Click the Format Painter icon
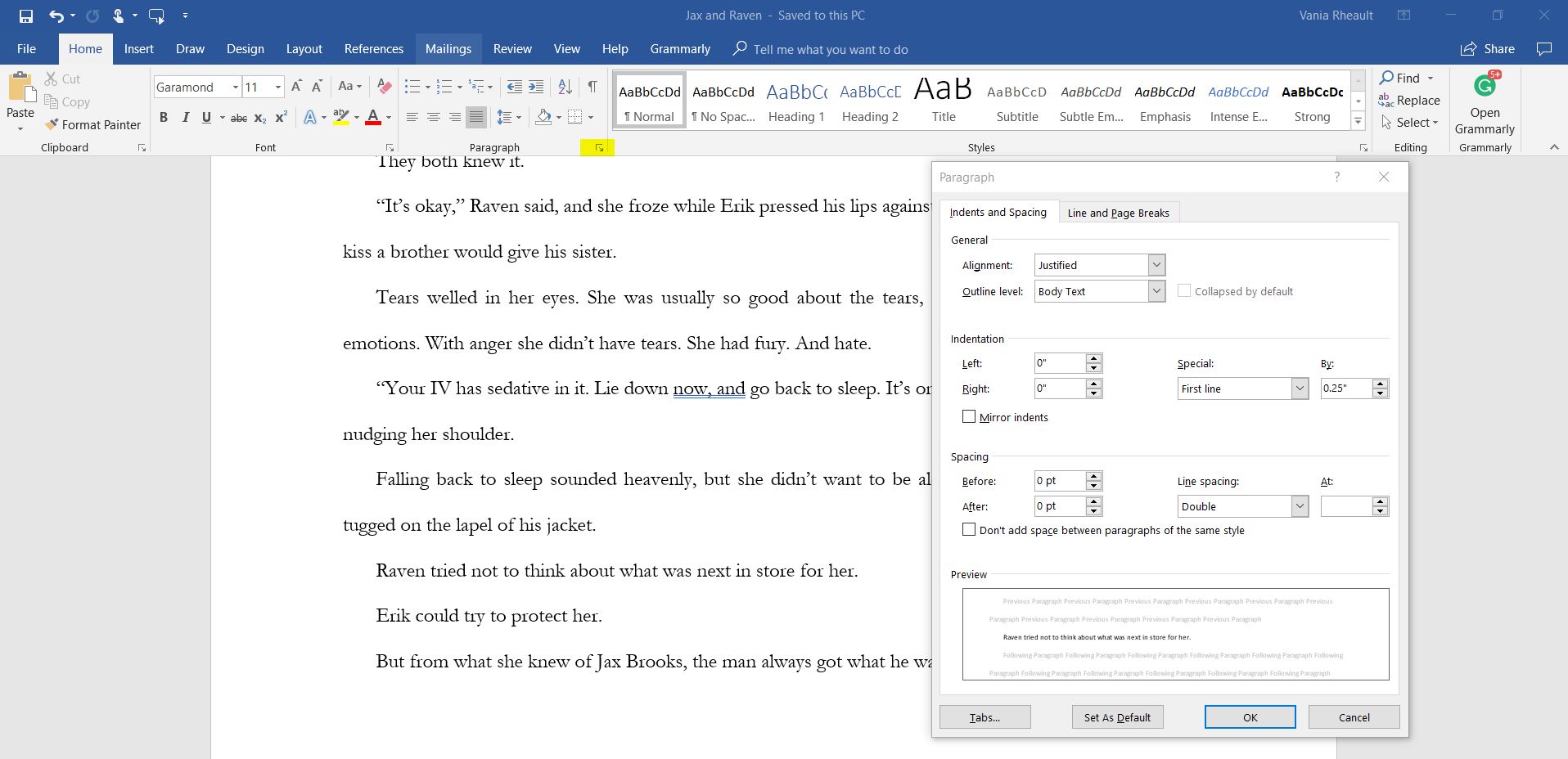 [52, 124]
